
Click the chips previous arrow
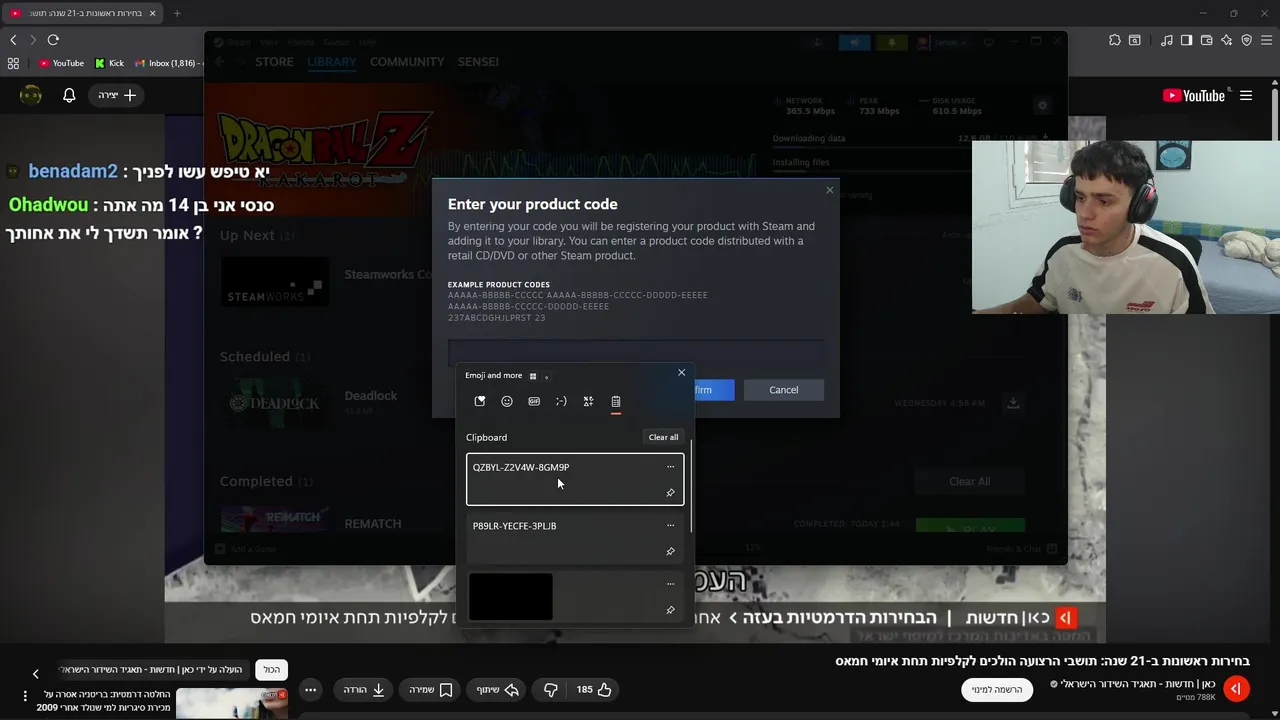click(35, 674)
